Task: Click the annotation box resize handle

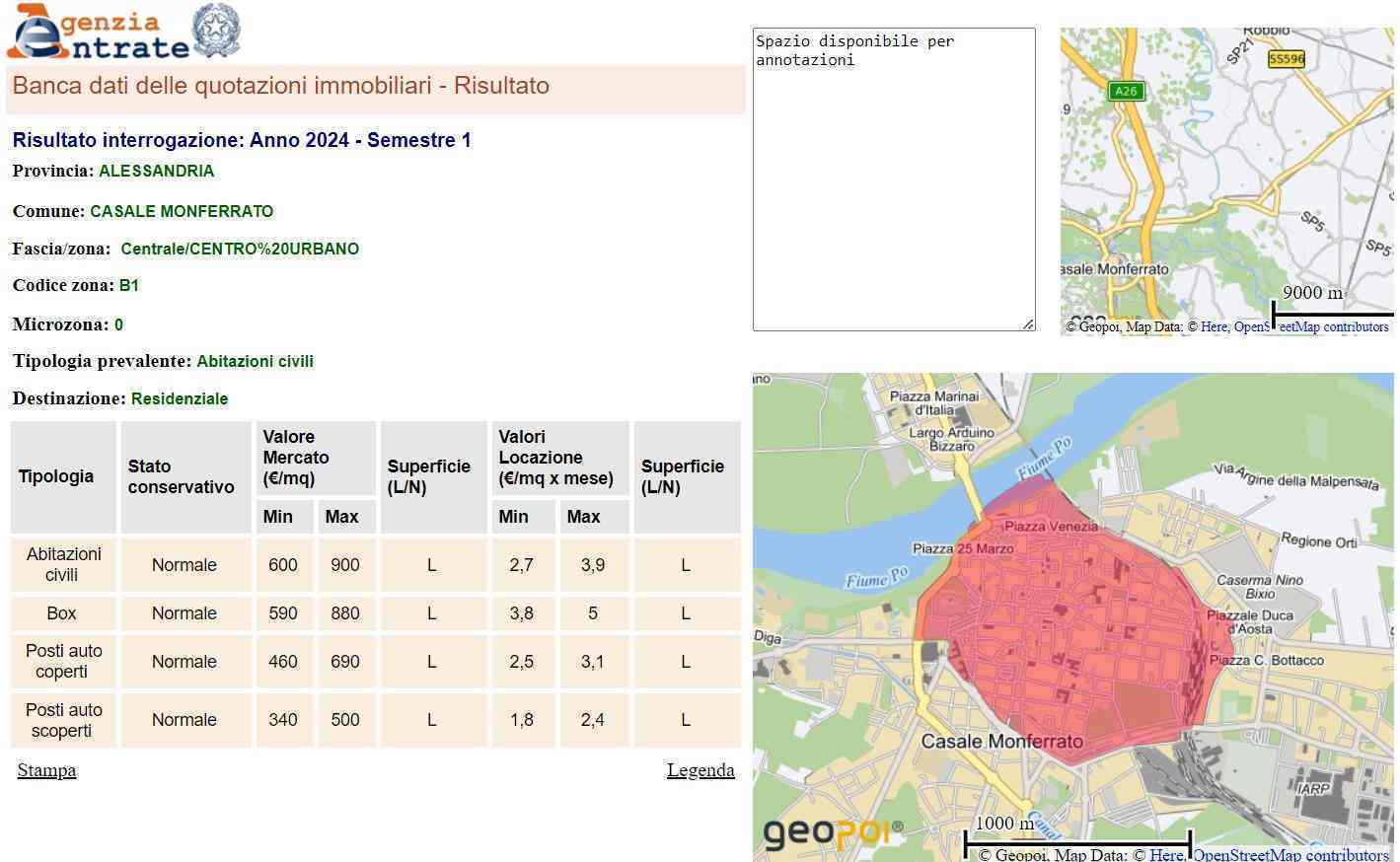Action: (1028, 323)
